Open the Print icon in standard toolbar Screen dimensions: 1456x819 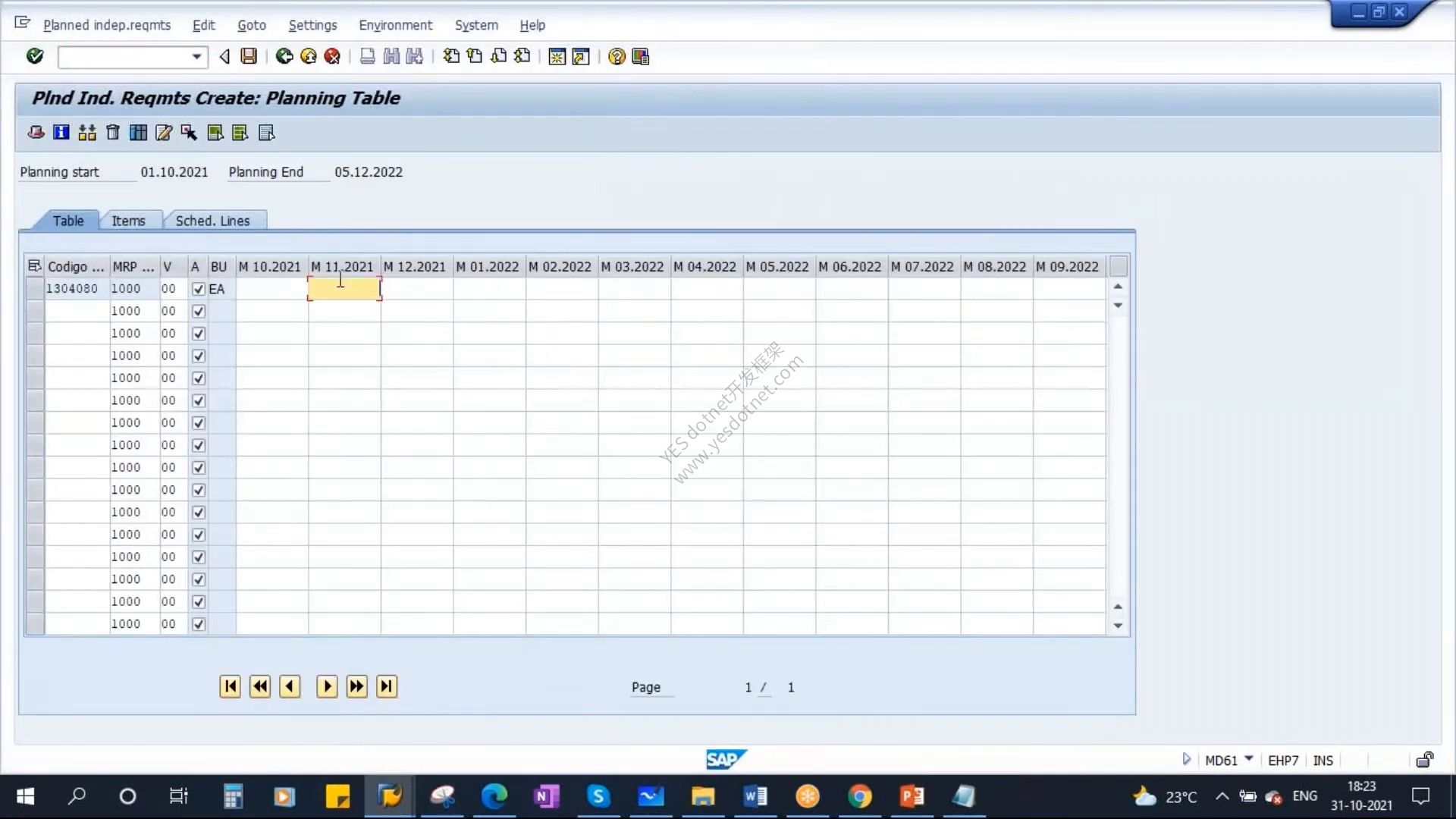[x=367, y=56]
